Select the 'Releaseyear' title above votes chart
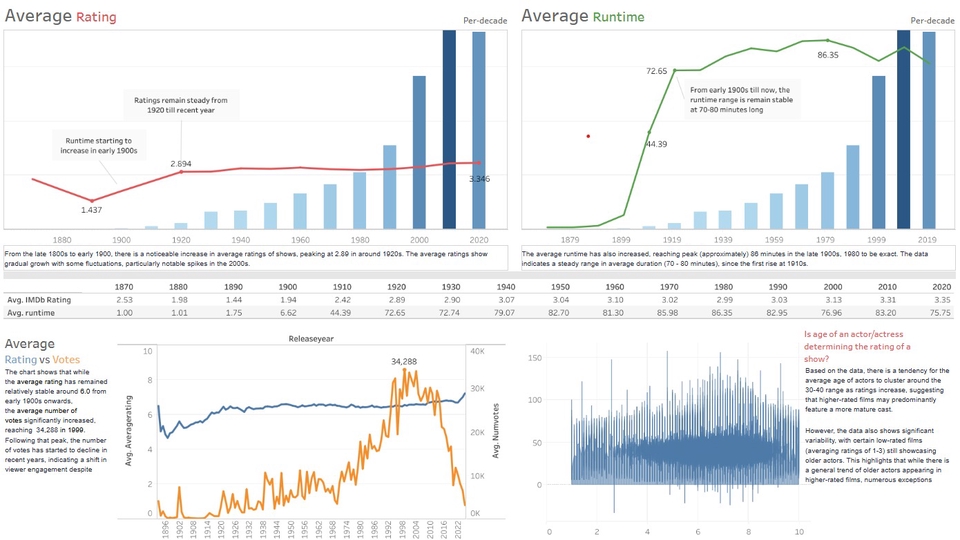 (x=309, y=339)
